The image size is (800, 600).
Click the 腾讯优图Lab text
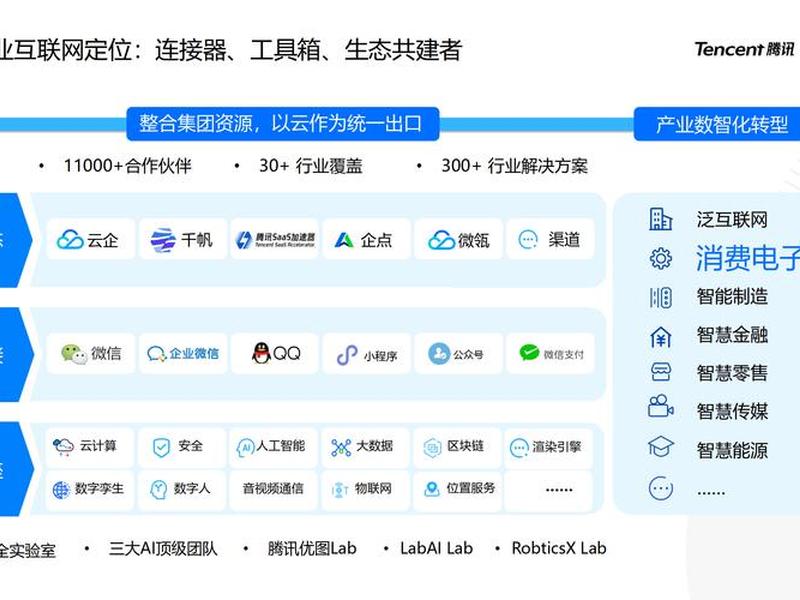[x=312, y=548]
